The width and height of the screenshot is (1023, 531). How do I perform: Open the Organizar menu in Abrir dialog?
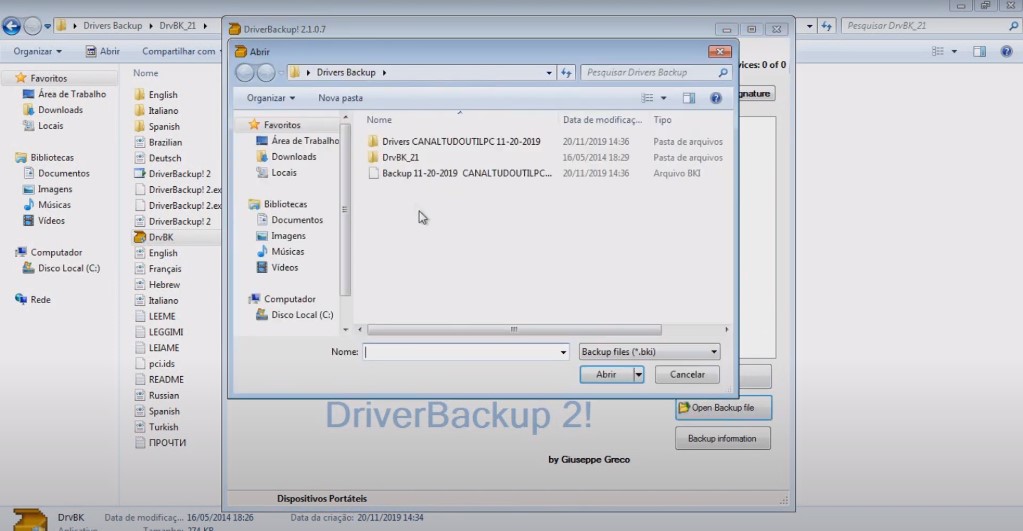click(x=271, y=98)
